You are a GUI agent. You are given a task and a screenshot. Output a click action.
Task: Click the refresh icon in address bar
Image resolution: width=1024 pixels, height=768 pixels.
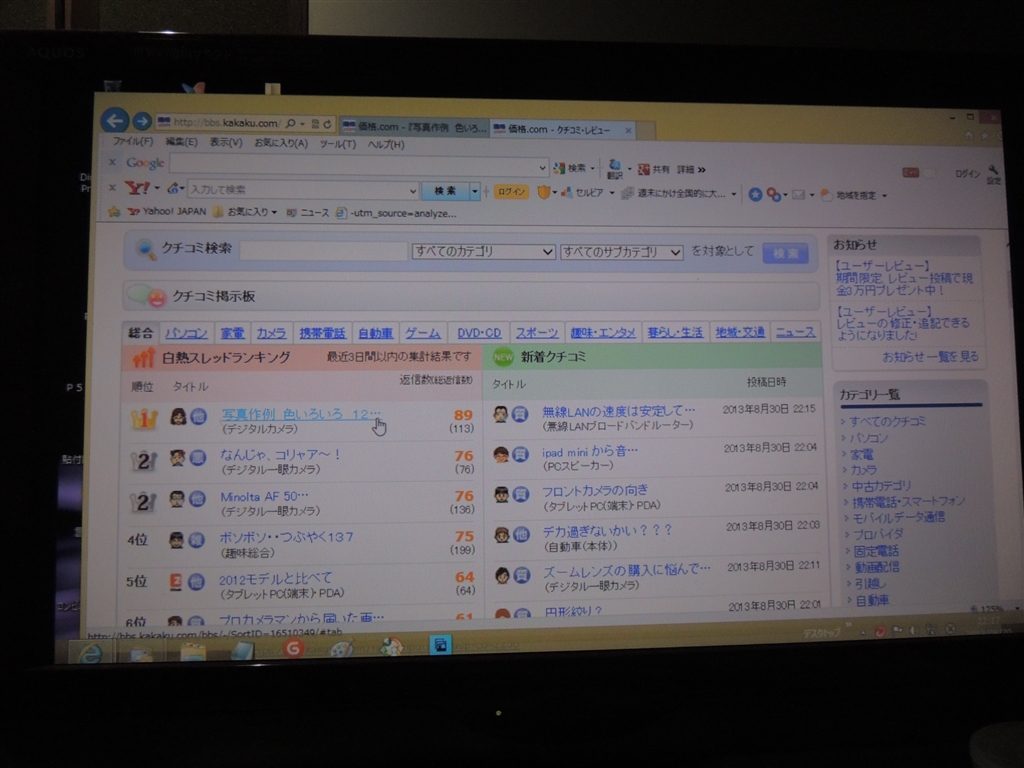pos(328,123)
